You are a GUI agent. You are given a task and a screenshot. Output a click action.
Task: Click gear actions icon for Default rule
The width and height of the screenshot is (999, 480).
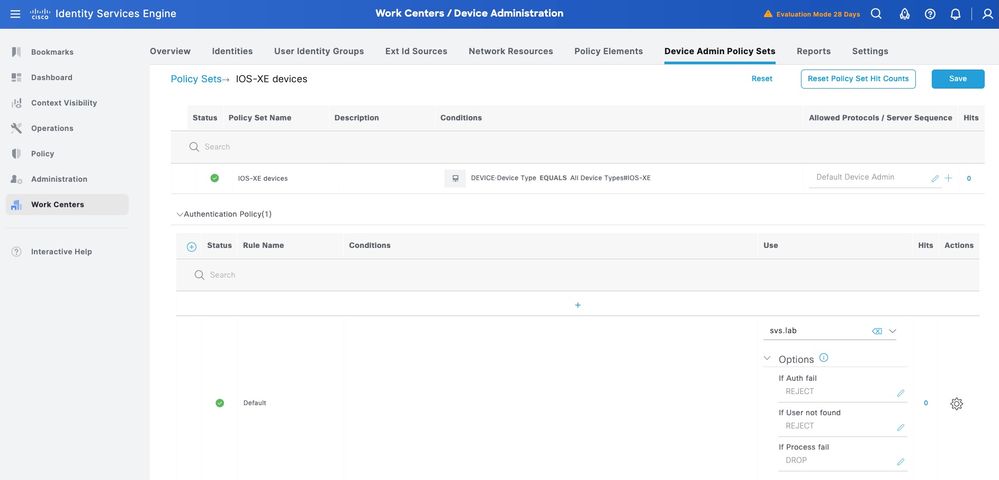[x=956, y=404]
